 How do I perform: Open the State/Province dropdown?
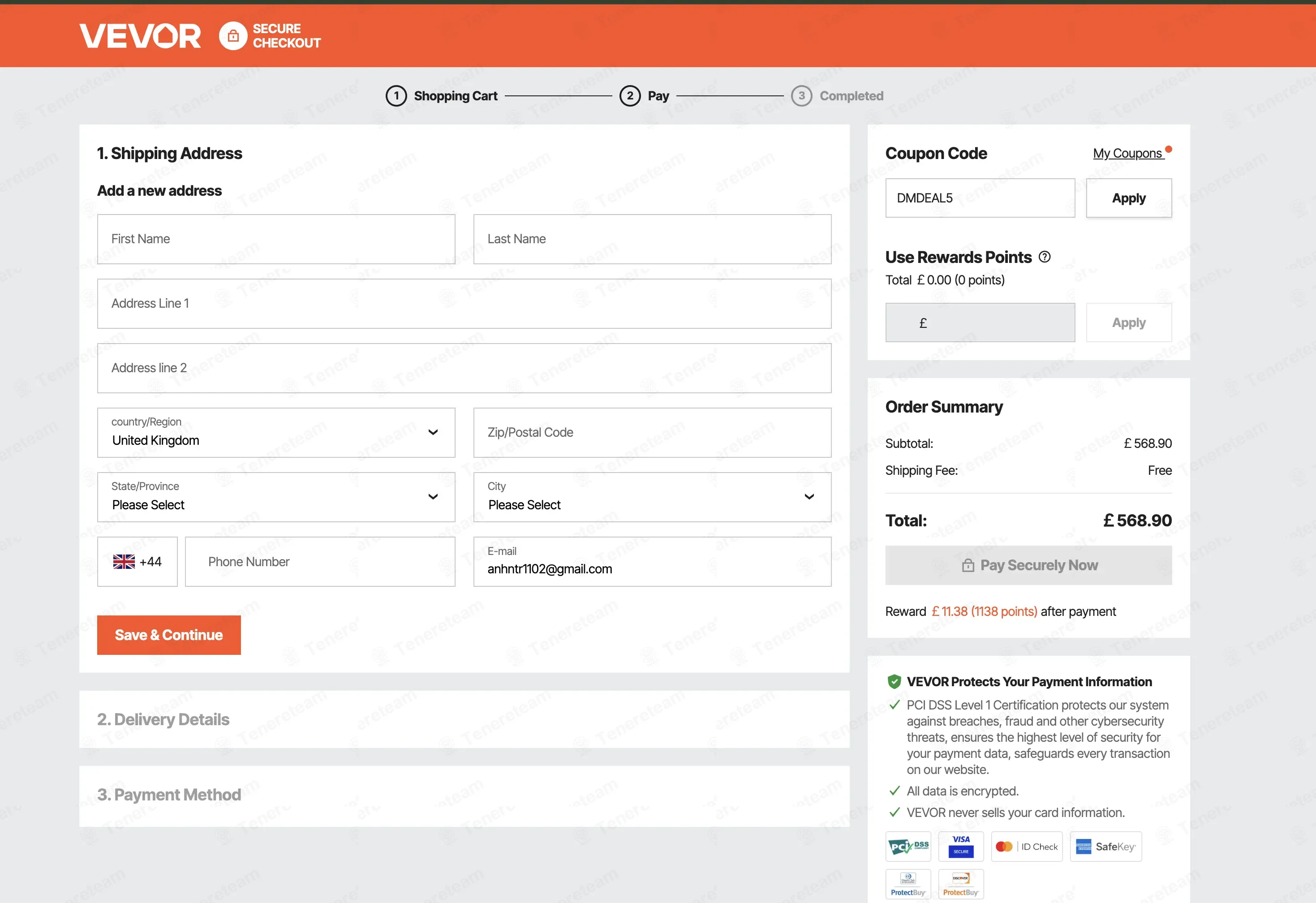(x=276, y=497)
